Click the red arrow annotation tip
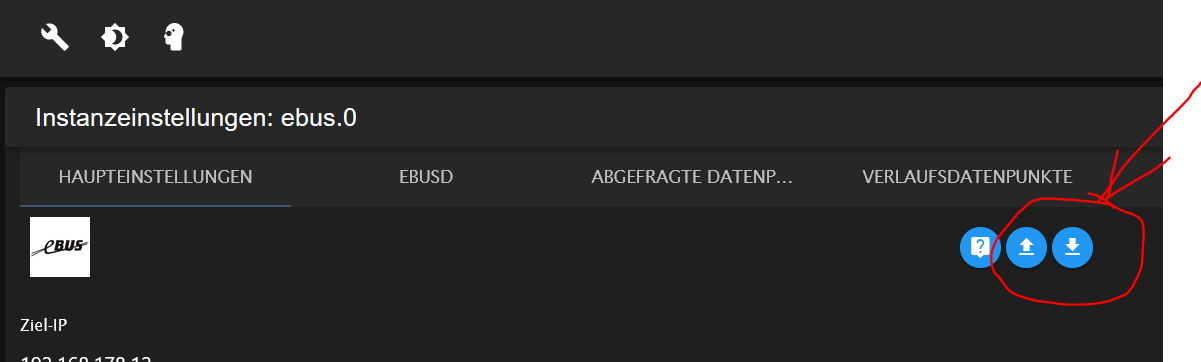 tap(1102, 203)
